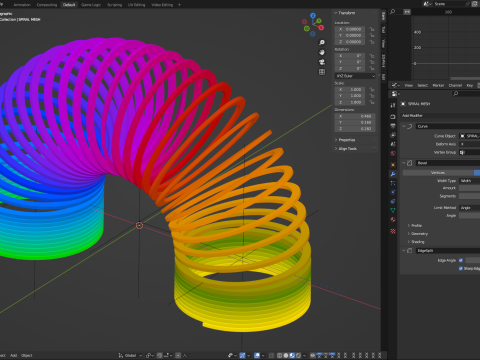Click the blue Z axis on navigation gizmo
This screenshot has width=480, height=360.
pos(313,15)
